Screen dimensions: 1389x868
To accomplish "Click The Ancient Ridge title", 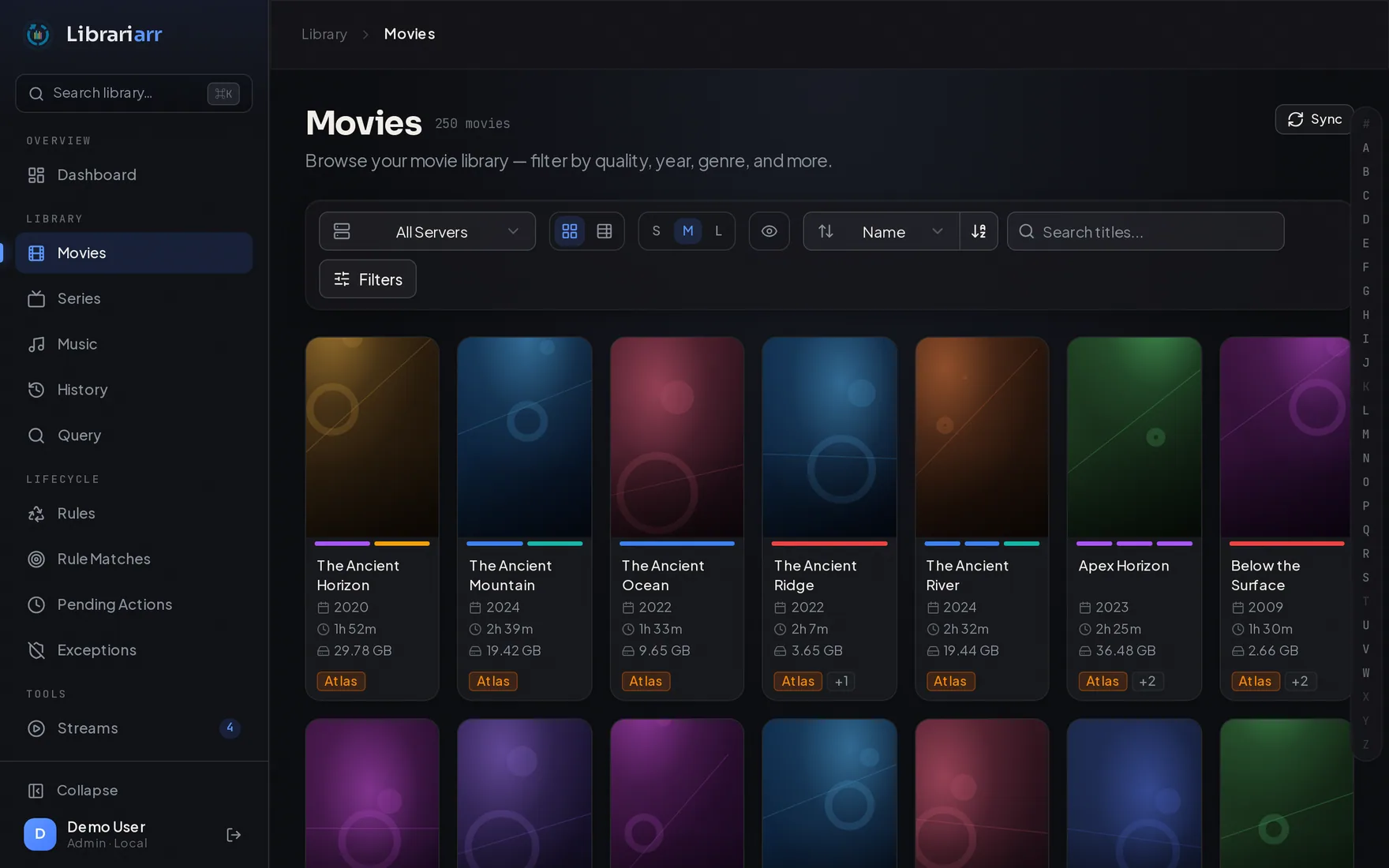I will click(x=815, y=575).
